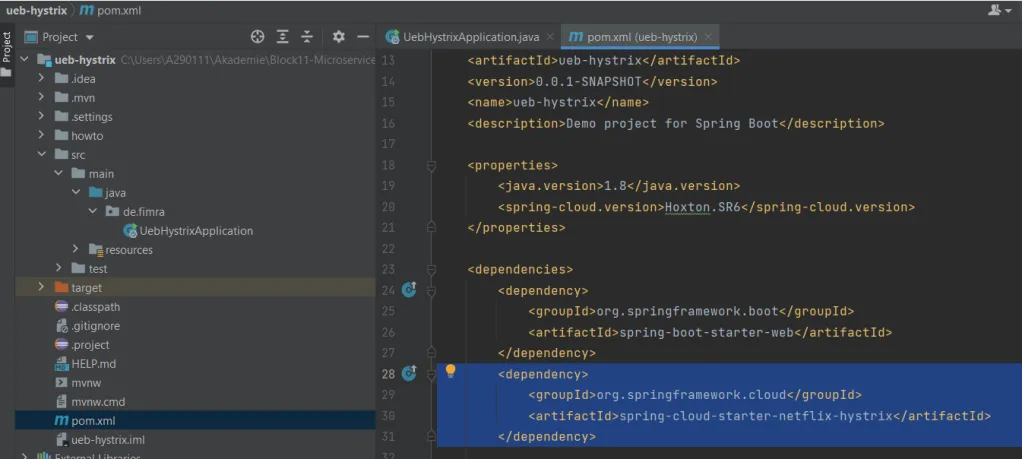Open the Project view dropdown
The height and width of the screenshot is (459, 1022).
tap(89, 37)
